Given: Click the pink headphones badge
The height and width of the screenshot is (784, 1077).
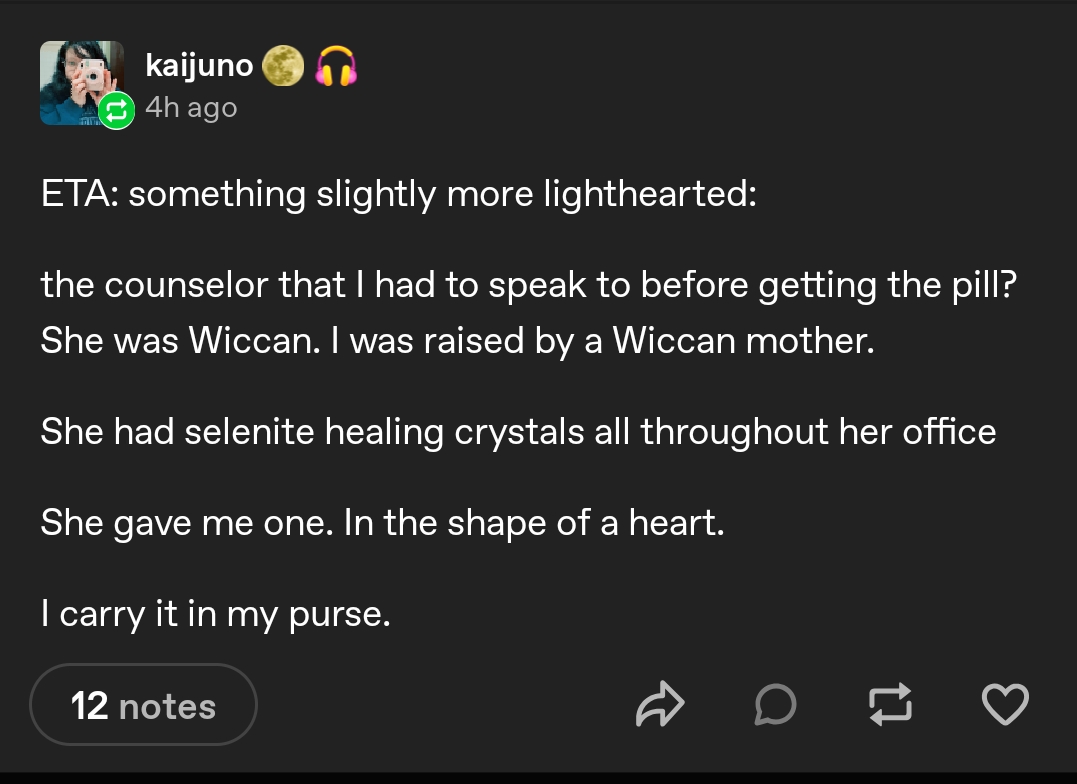Looking at the screenshot, I should [336, 66].
